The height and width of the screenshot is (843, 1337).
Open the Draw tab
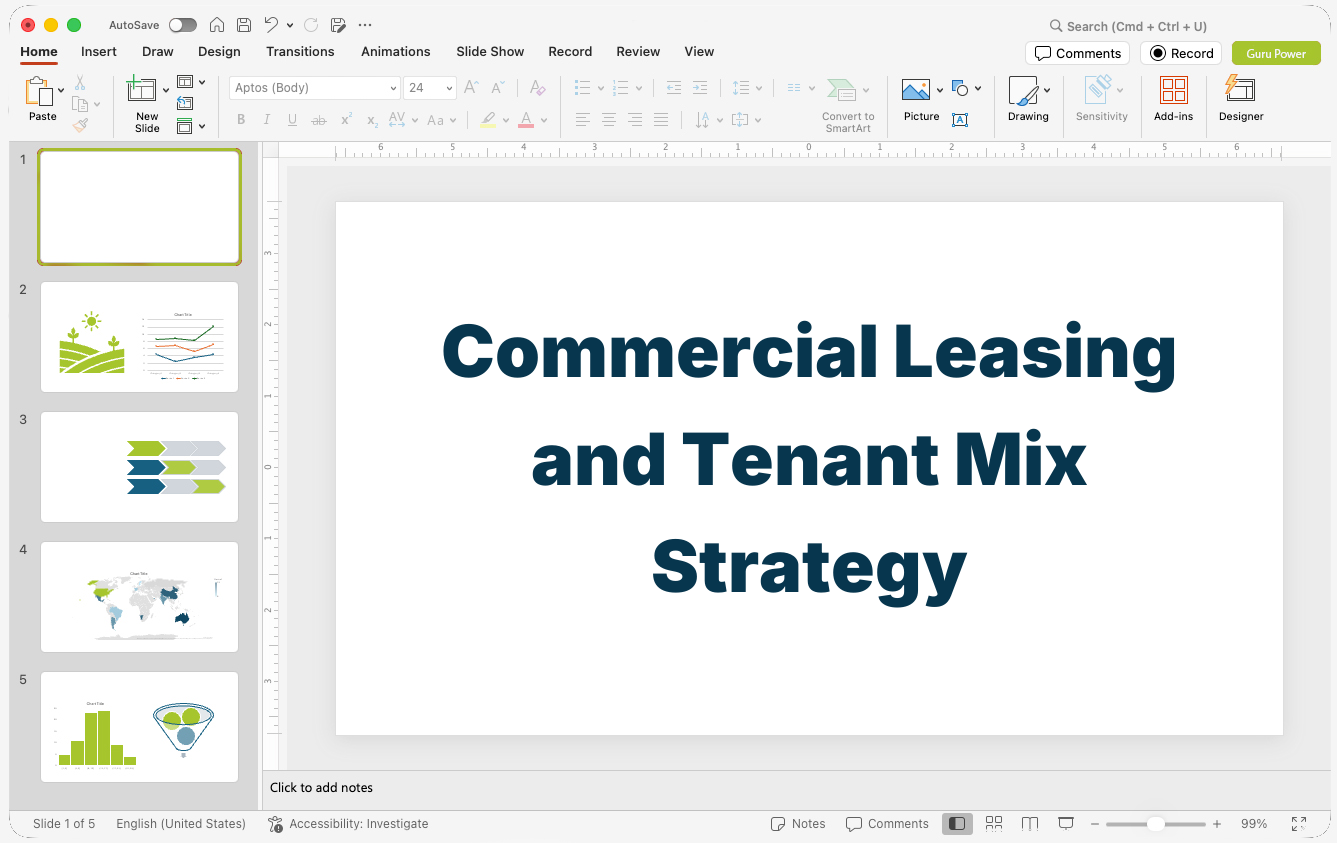158,51
